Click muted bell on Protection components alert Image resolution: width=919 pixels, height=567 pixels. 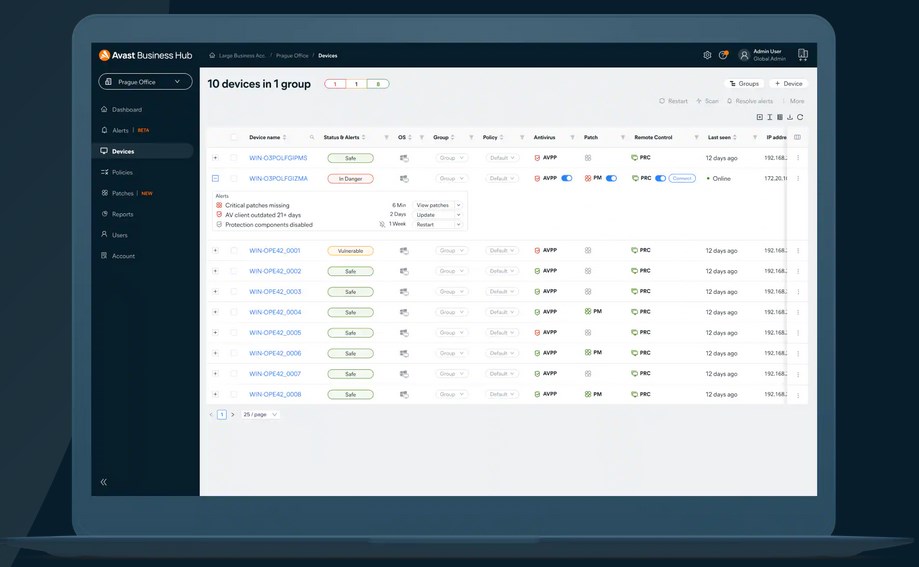click(x=382, y=224)
